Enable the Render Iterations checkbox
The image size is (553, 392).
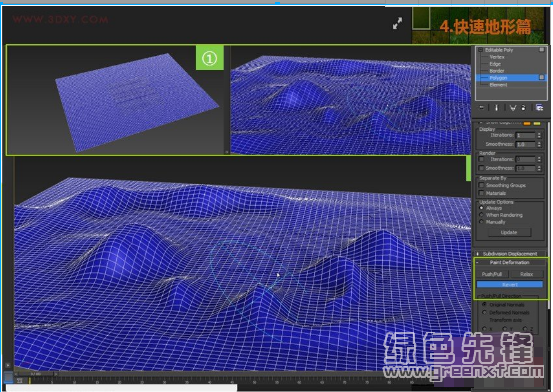pos(482,159)
